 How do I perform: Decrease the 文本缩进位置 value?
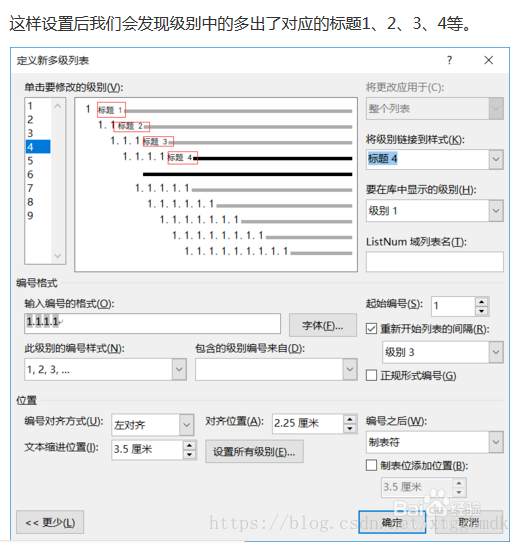click(189, 455)
